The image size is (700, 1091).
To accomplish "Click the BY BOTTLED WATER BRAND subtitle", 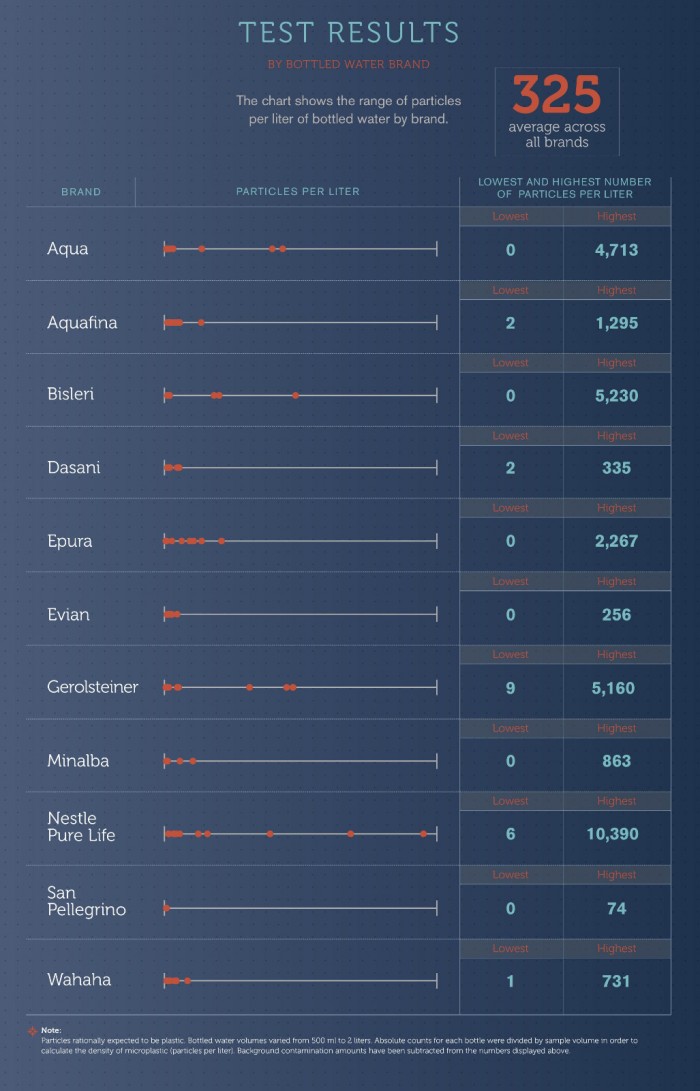I will [x=348, y=65].
